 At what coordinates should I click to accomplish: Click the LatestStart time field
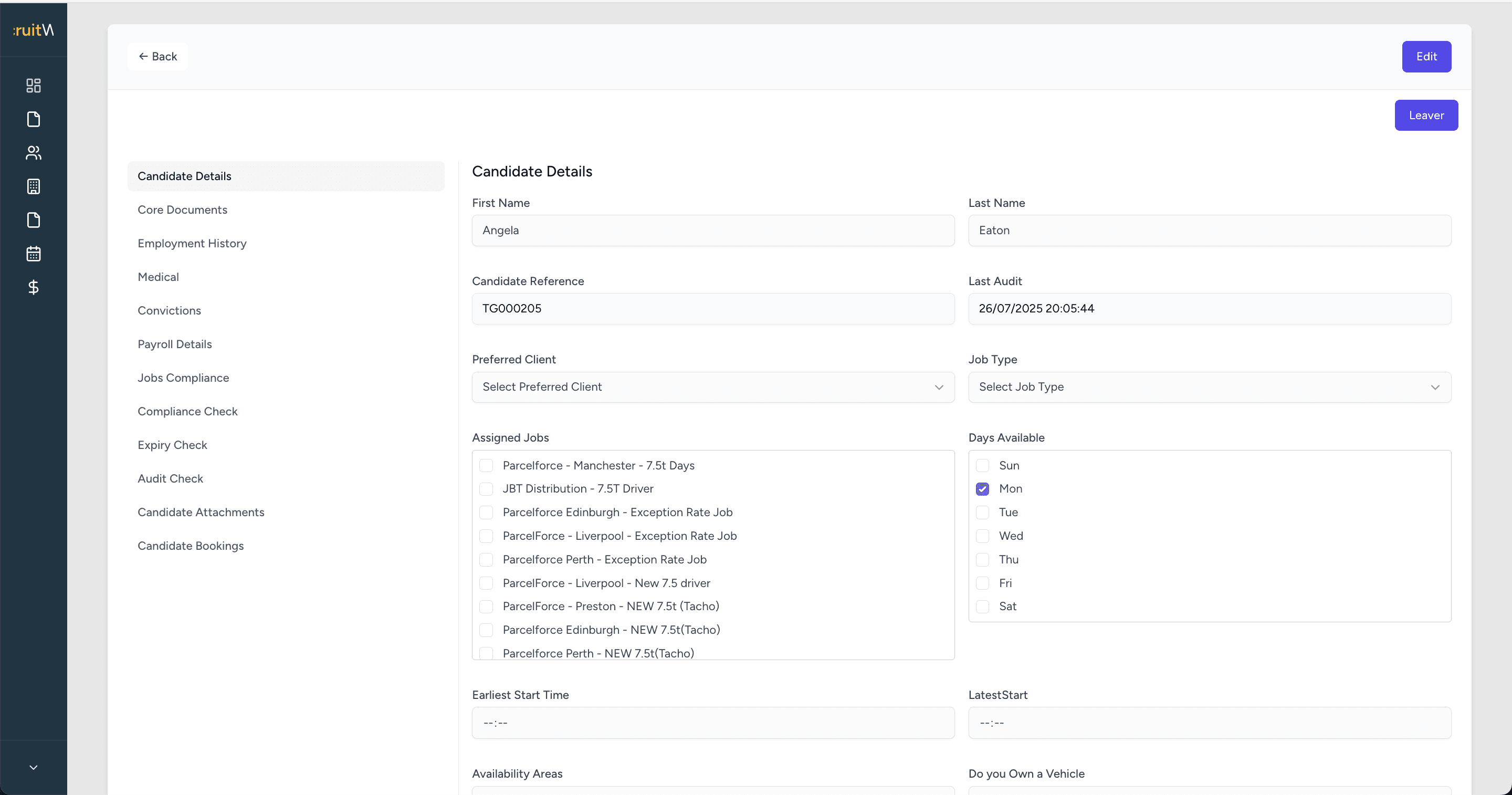click(x=1210, y=723)
